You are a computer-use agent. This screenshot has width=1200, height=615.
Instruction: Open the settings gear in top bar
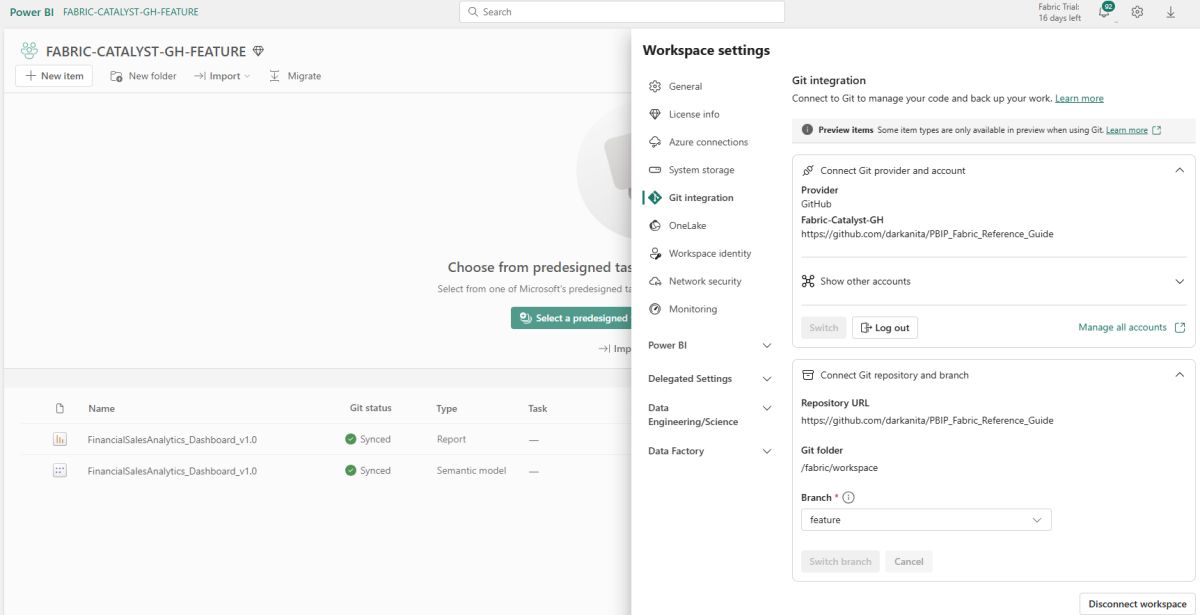click(x=1137, y=12)
